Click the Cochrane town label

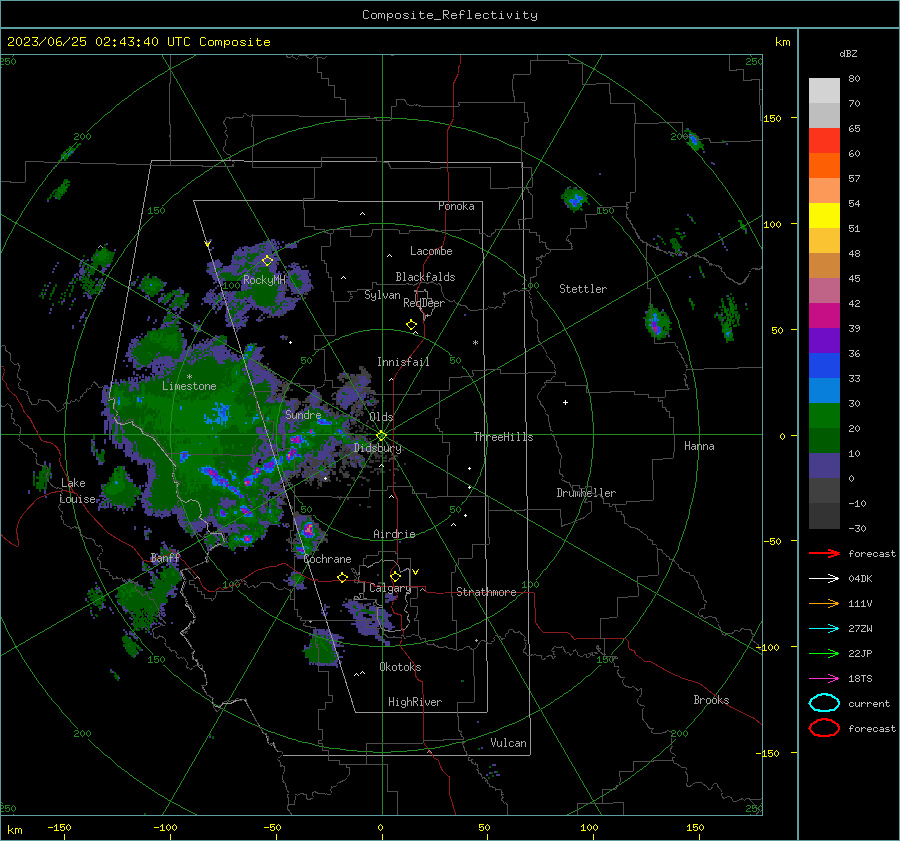327,559
